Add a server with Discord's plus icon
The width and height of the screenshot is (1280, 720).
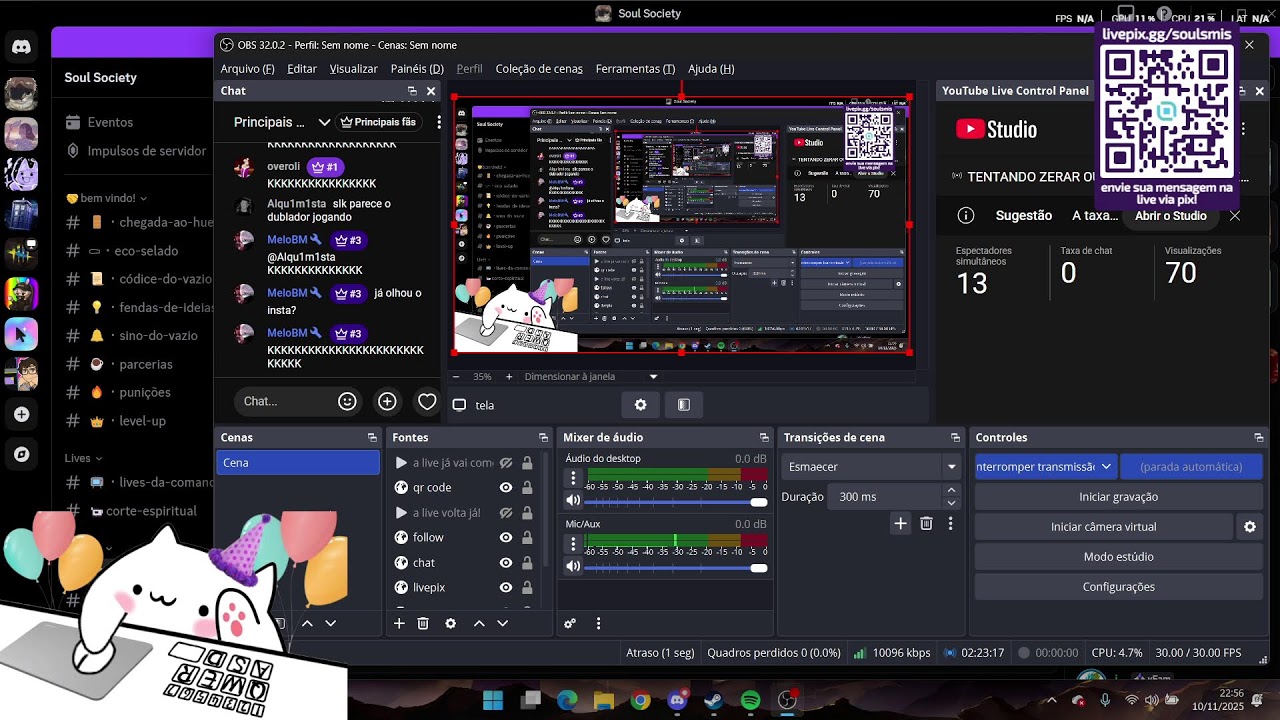tap(21, 414)
